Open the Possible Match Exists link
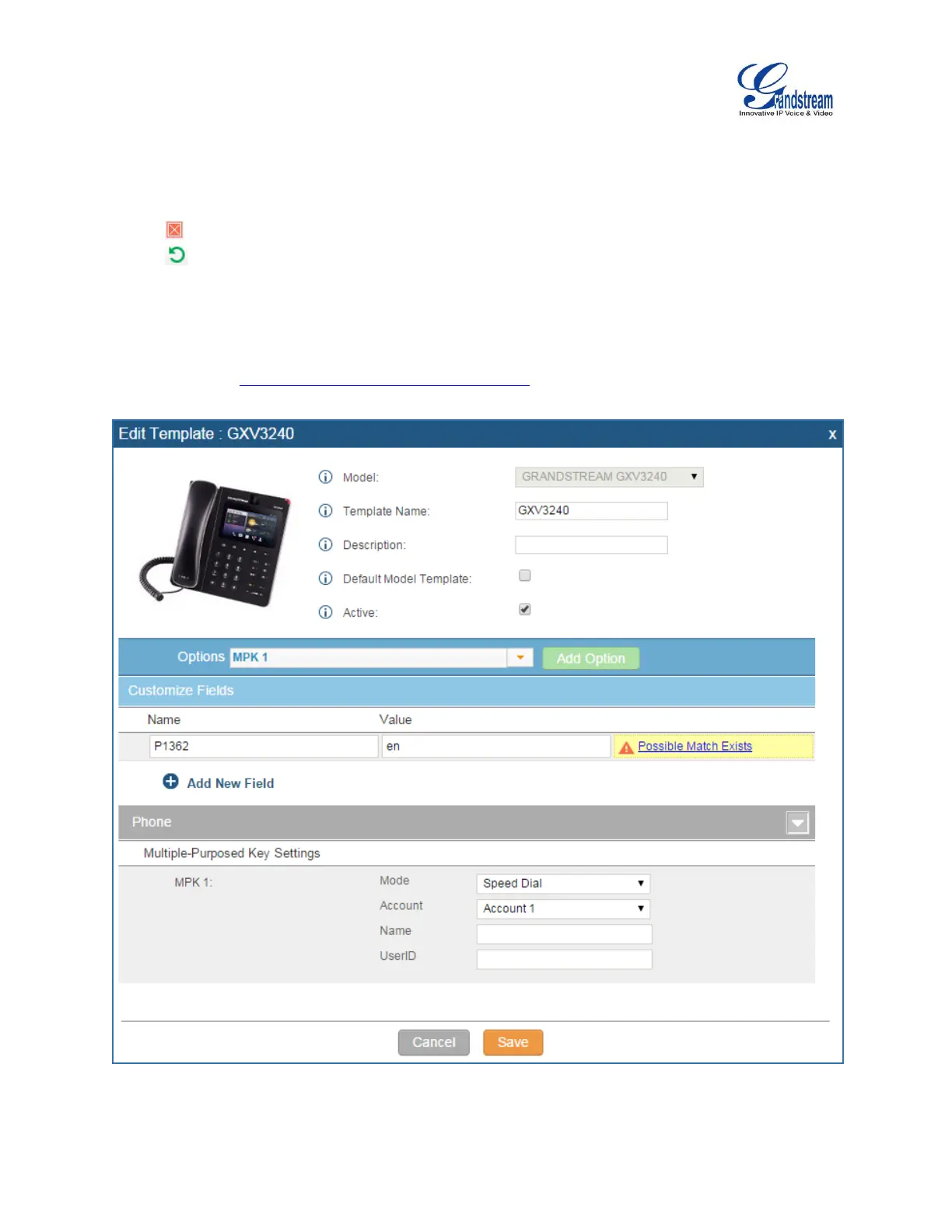 point(695,746)
